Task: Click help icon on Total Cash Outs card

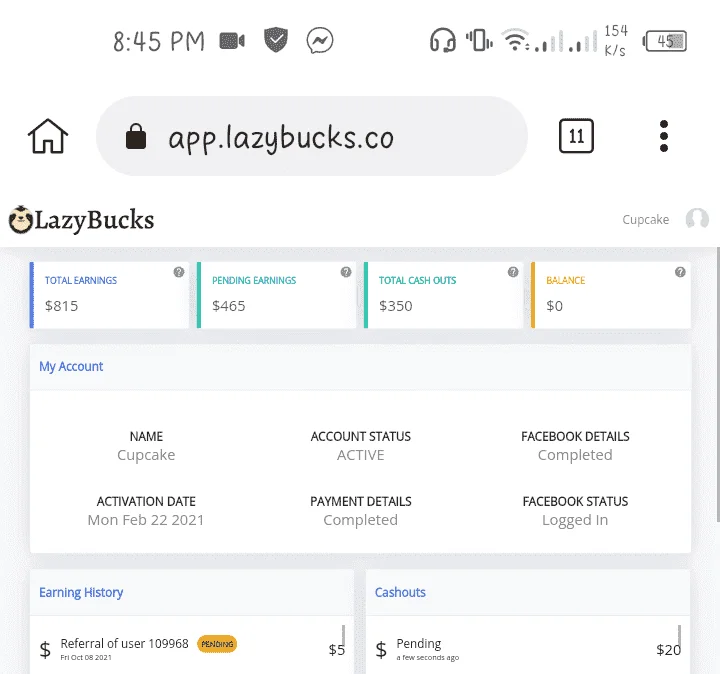Action: coord(513,272)
